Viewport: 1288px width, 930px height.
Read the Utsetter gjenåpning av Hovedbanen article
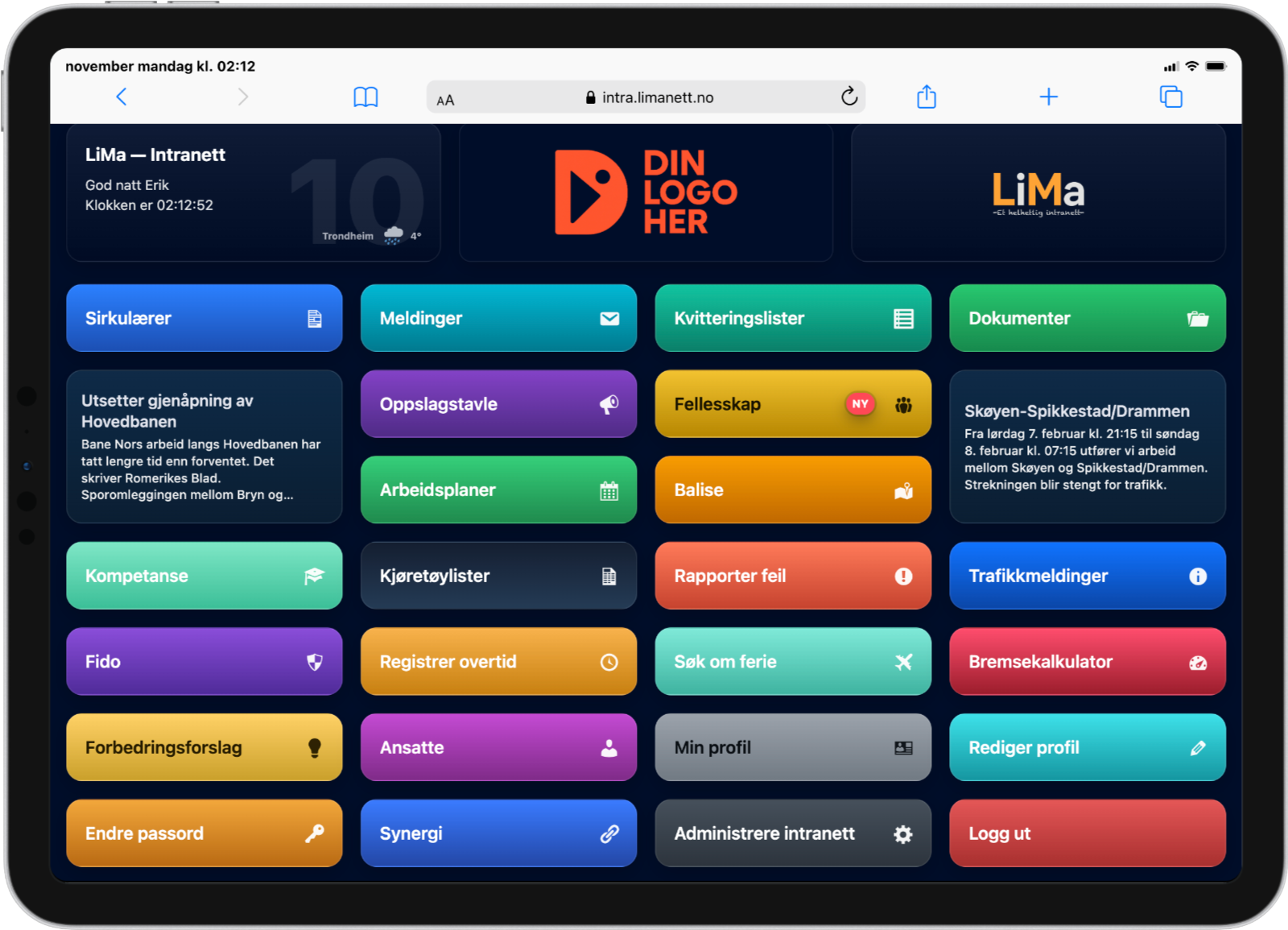(204, 447)
